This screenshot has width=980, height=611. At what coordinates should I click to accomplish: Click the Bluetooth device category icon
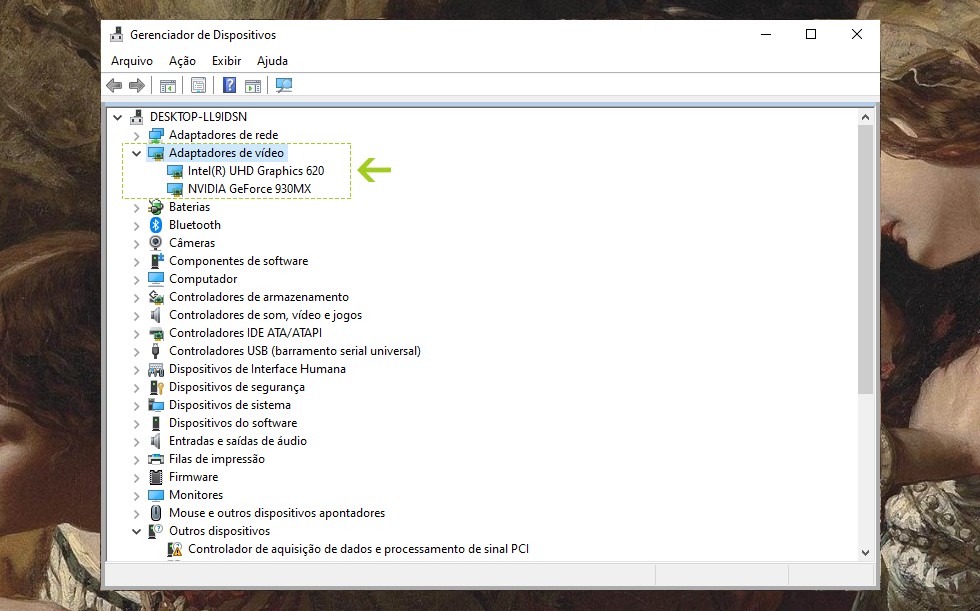click(x=156, y=225)
